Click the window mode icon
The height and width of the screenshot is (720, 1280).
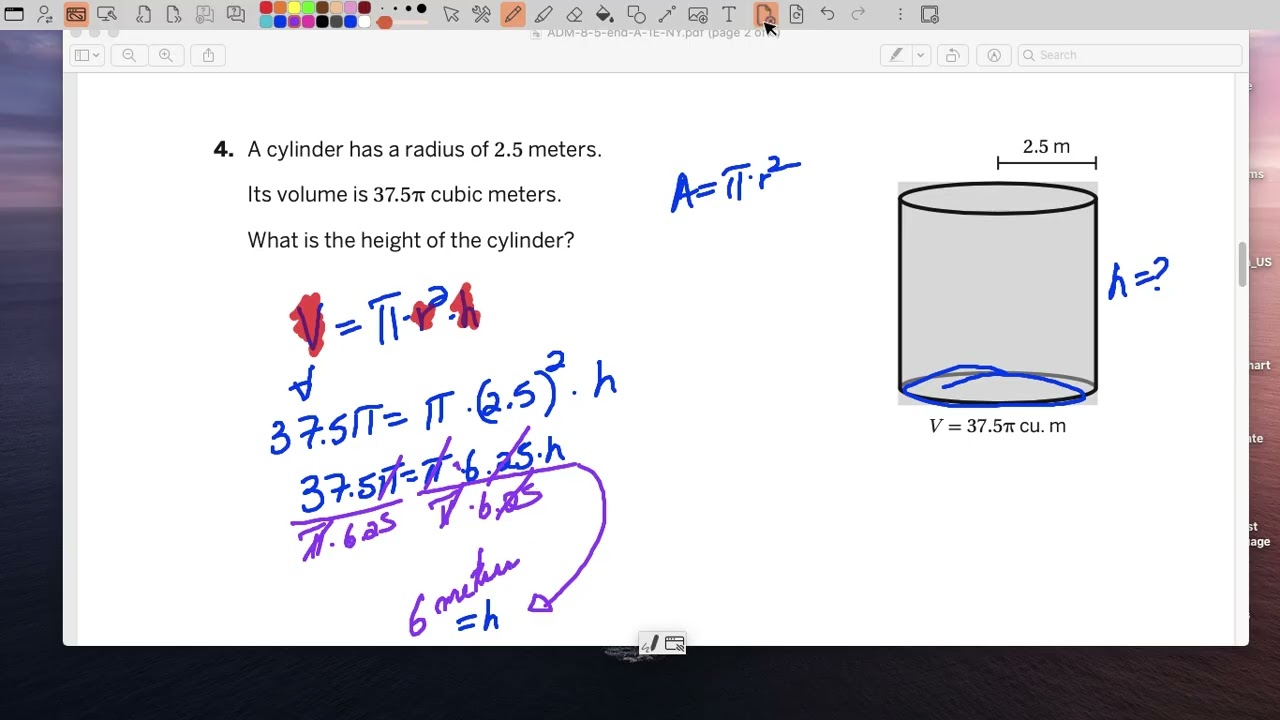[14, 14]
